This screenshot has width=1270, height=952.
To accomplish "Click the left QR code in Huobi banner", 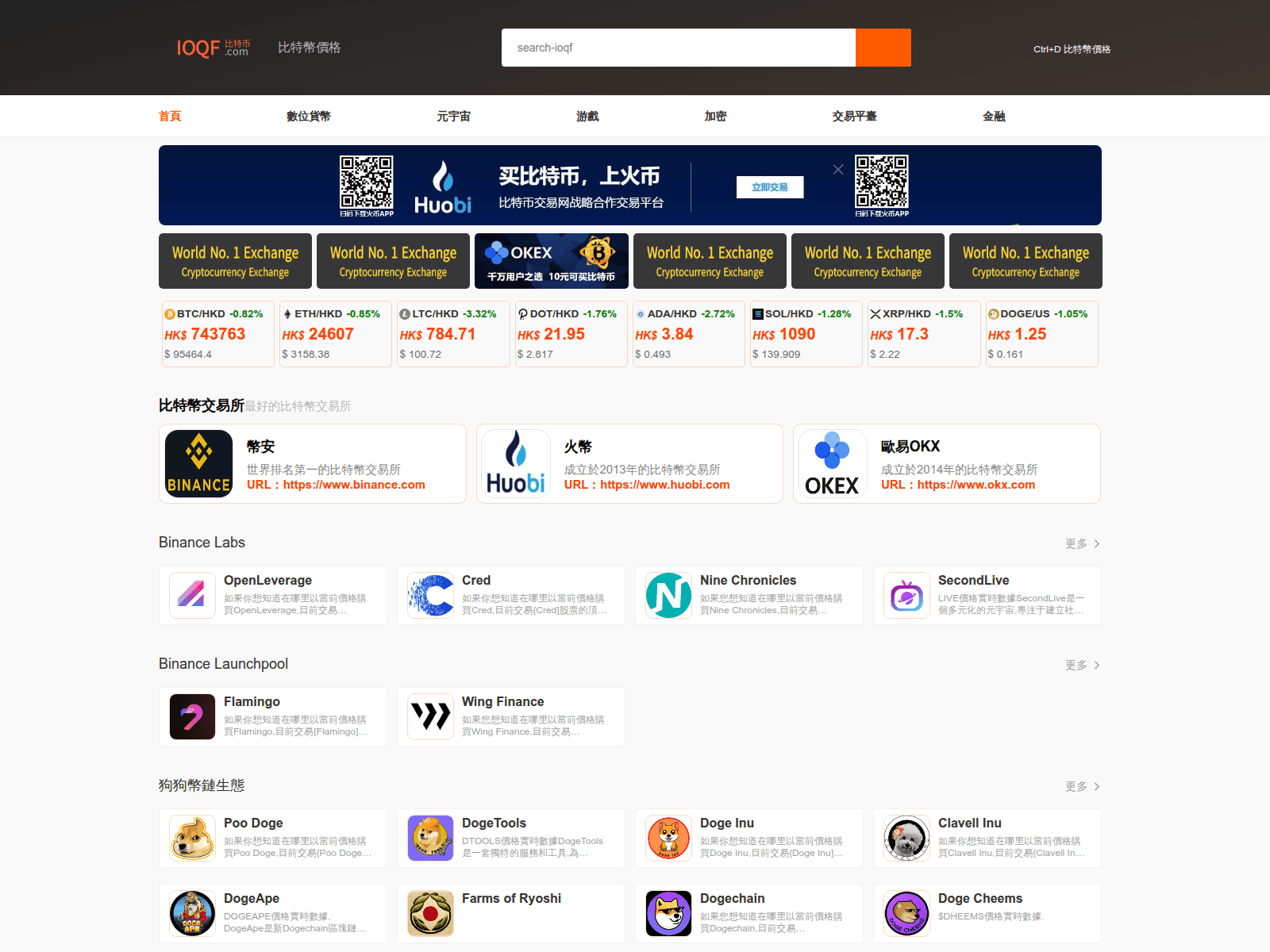I will pyautogui.click(x=367, y=182).
